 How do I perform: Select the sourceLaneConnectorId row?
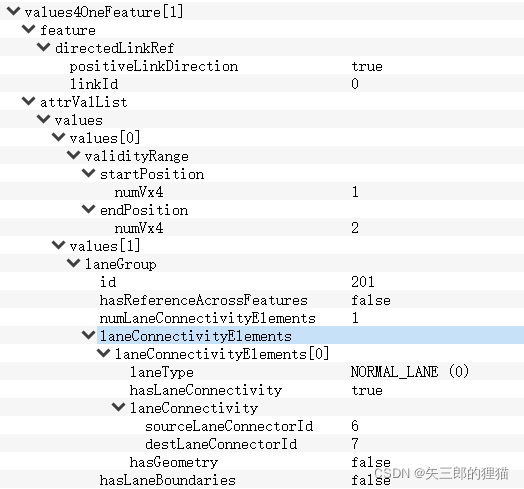(x=262, y=425)
